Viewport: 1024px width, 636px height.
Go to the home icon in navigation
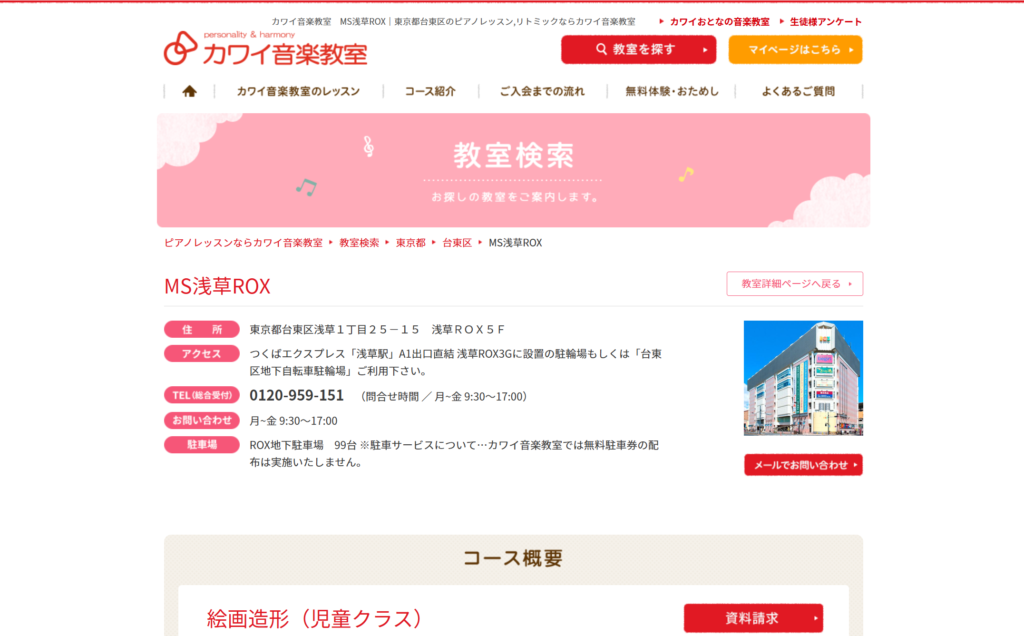(x=189, y=91)
